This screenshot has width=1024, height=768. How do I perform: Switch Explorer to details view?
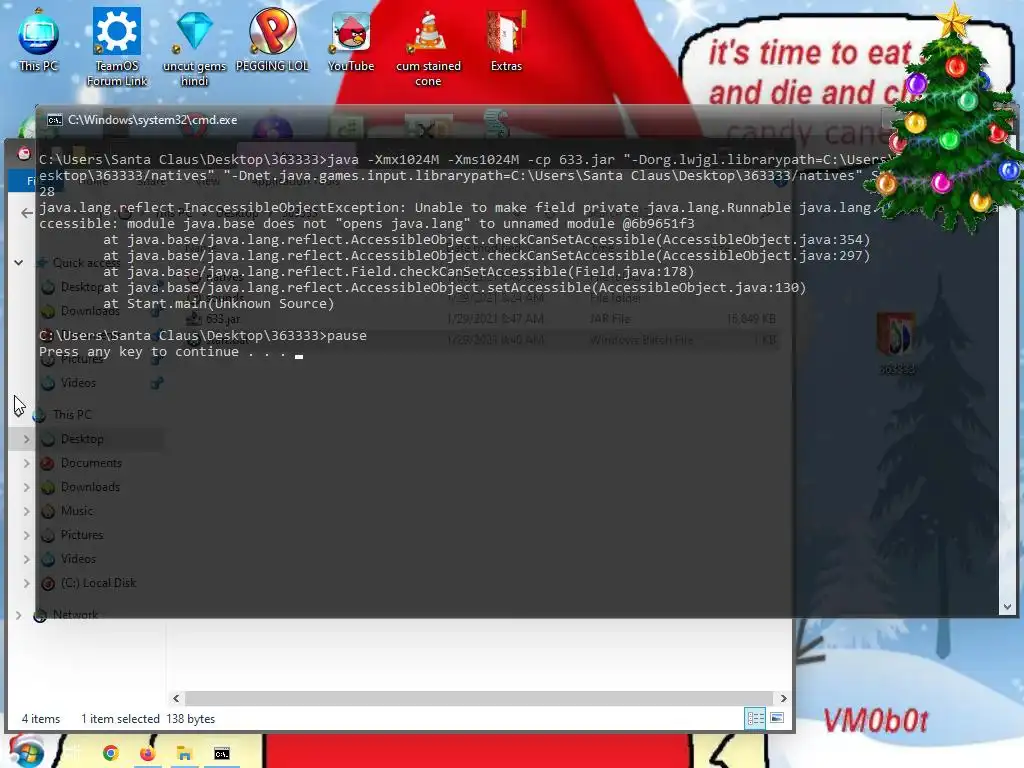click(756, 718)
